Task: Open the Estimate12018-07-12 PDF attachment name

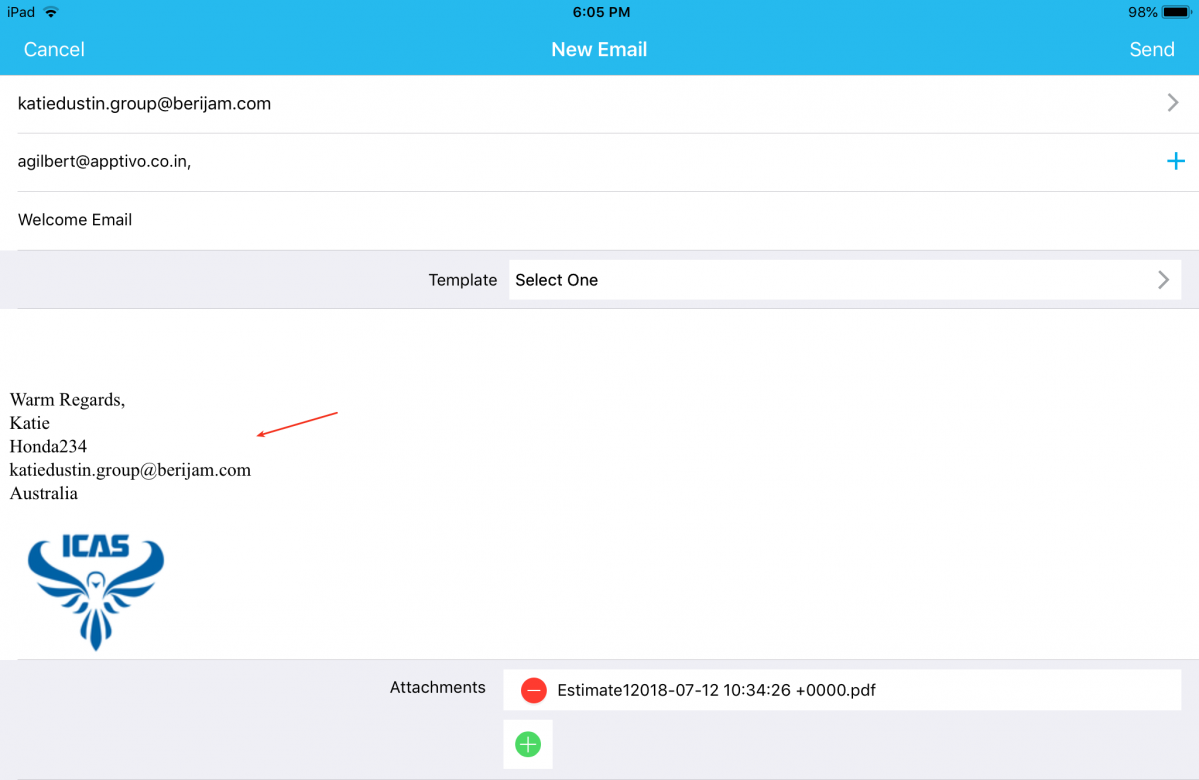Action: pyautogui.click(x=716, y=690)
